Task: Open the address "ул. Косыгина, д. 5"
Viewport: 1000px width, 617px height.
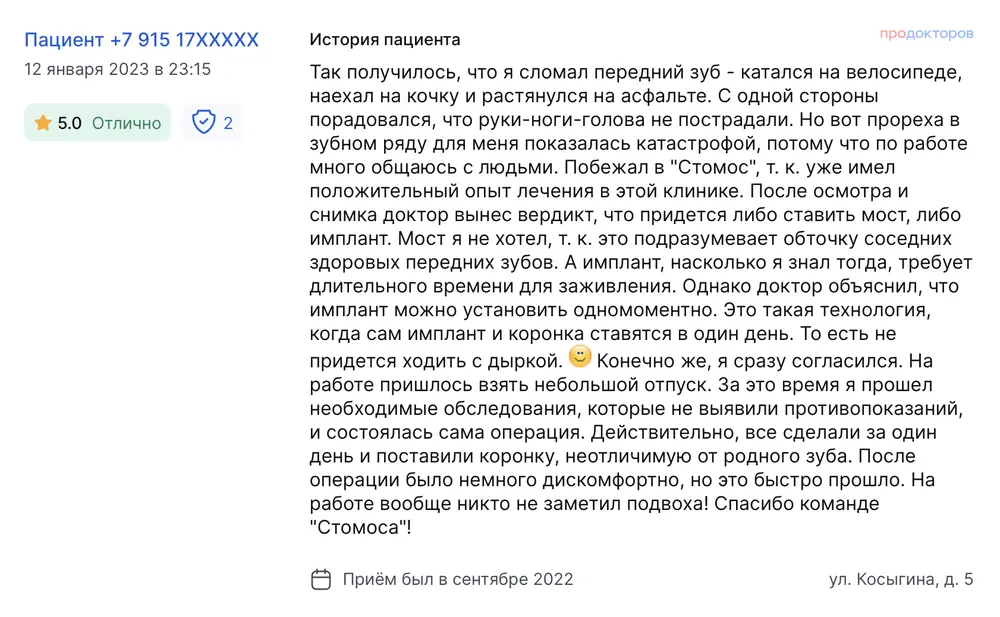Action: pos(900,579)
